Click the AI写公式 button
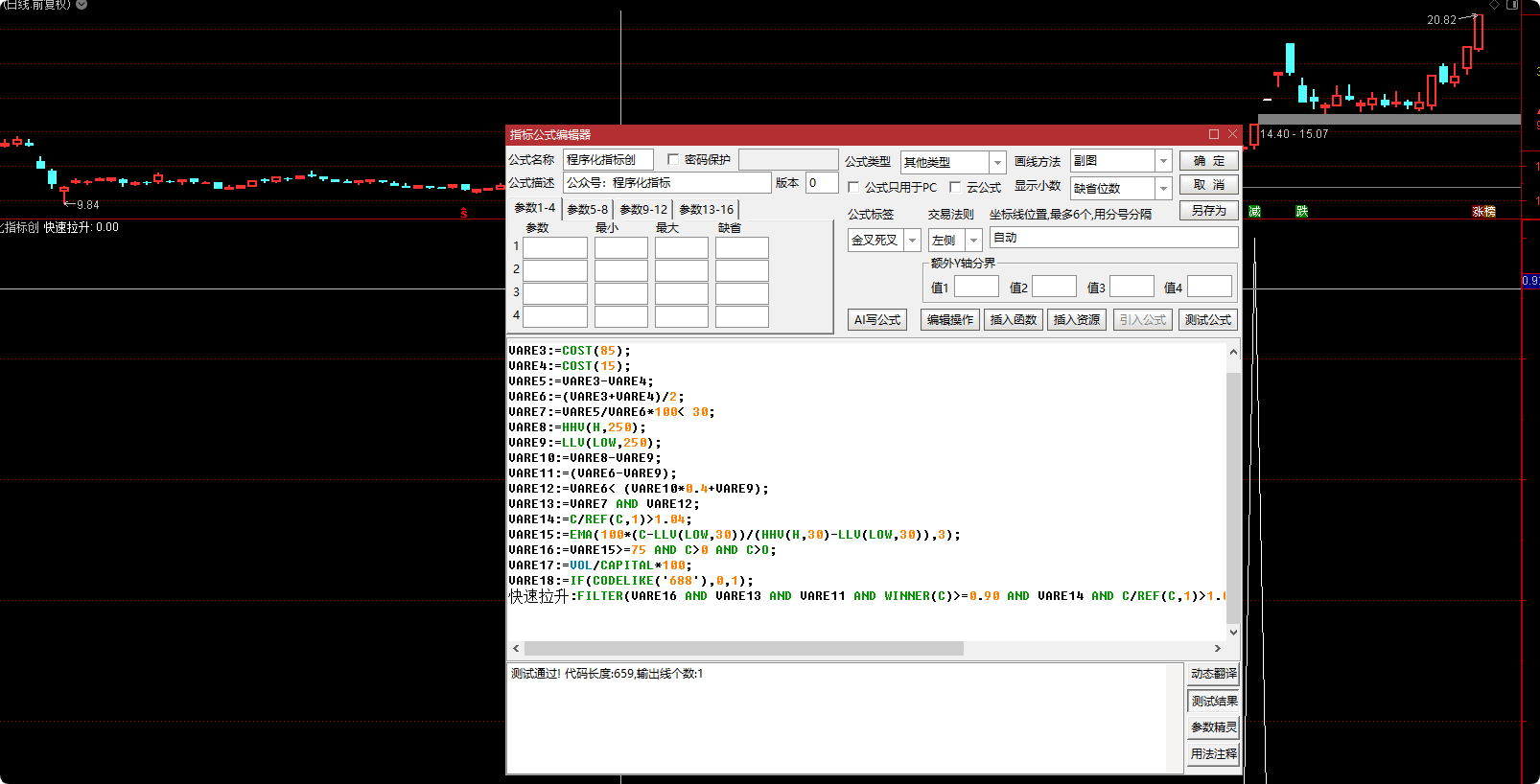The height and width of the screenshot is (784, 1540). click(x=877, y=319)
